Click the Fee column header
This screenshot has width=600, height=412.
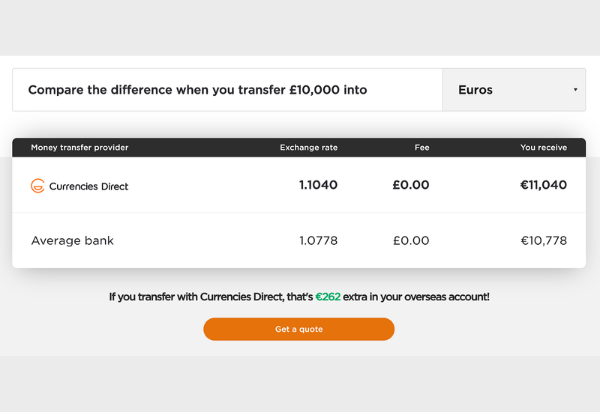pyautogui.click(x=421, y=148)
